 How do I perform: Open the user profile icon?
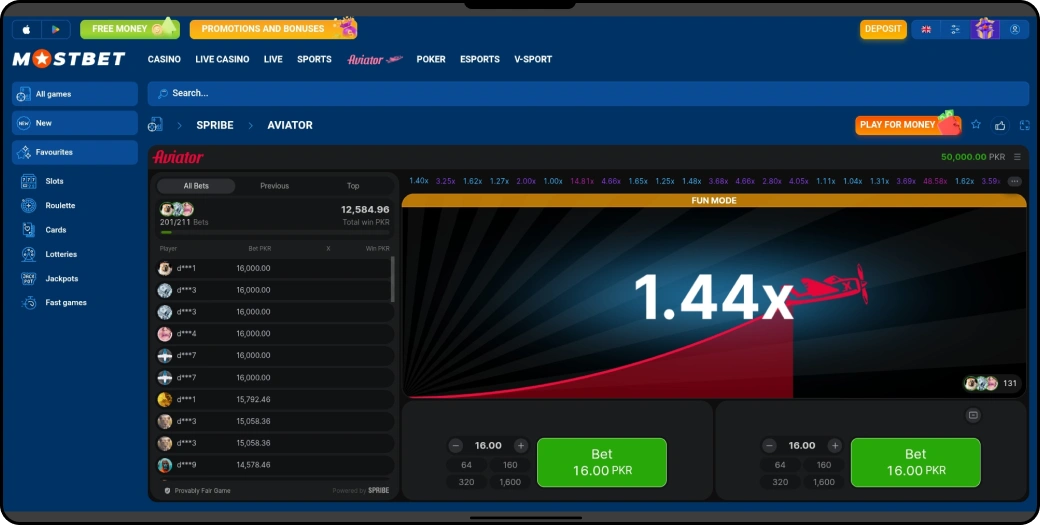pyautogui.click(x=1015, y=30)
